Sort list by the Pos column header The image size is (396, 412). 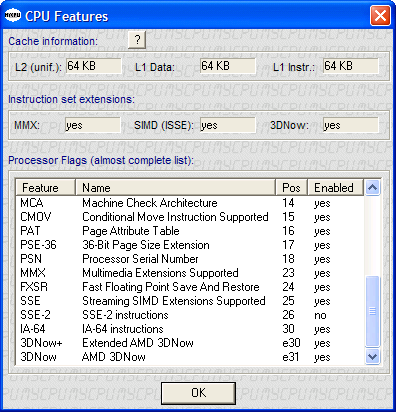tap(291, 188)
